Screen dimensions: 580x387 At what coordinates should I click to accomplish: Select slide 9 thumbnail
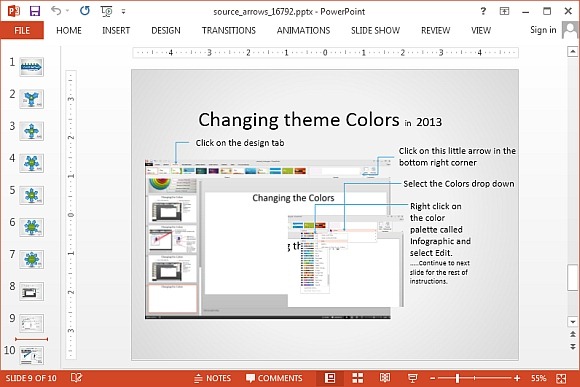[x=31, y=324]
